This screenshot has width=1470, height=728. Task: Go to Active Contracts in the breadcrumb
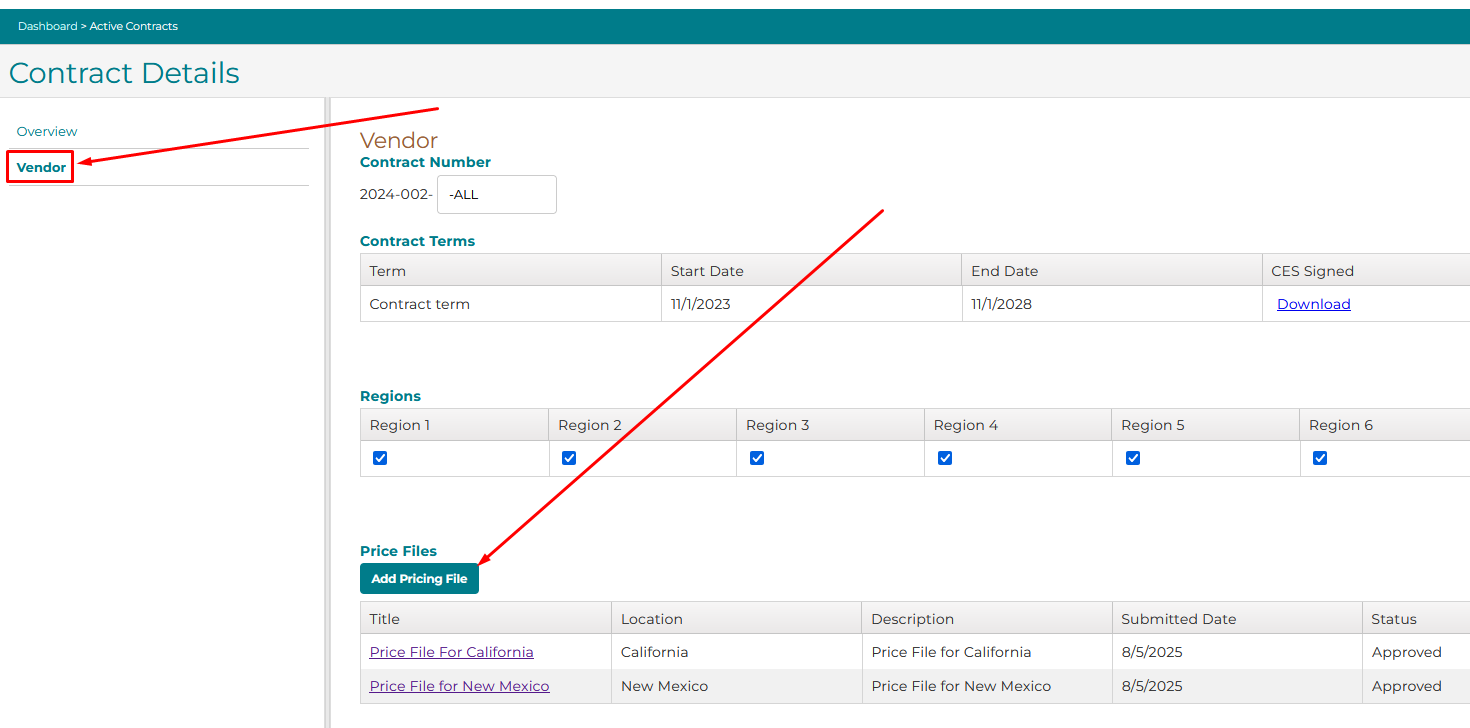pyautogui.click(x=133, y=26)
